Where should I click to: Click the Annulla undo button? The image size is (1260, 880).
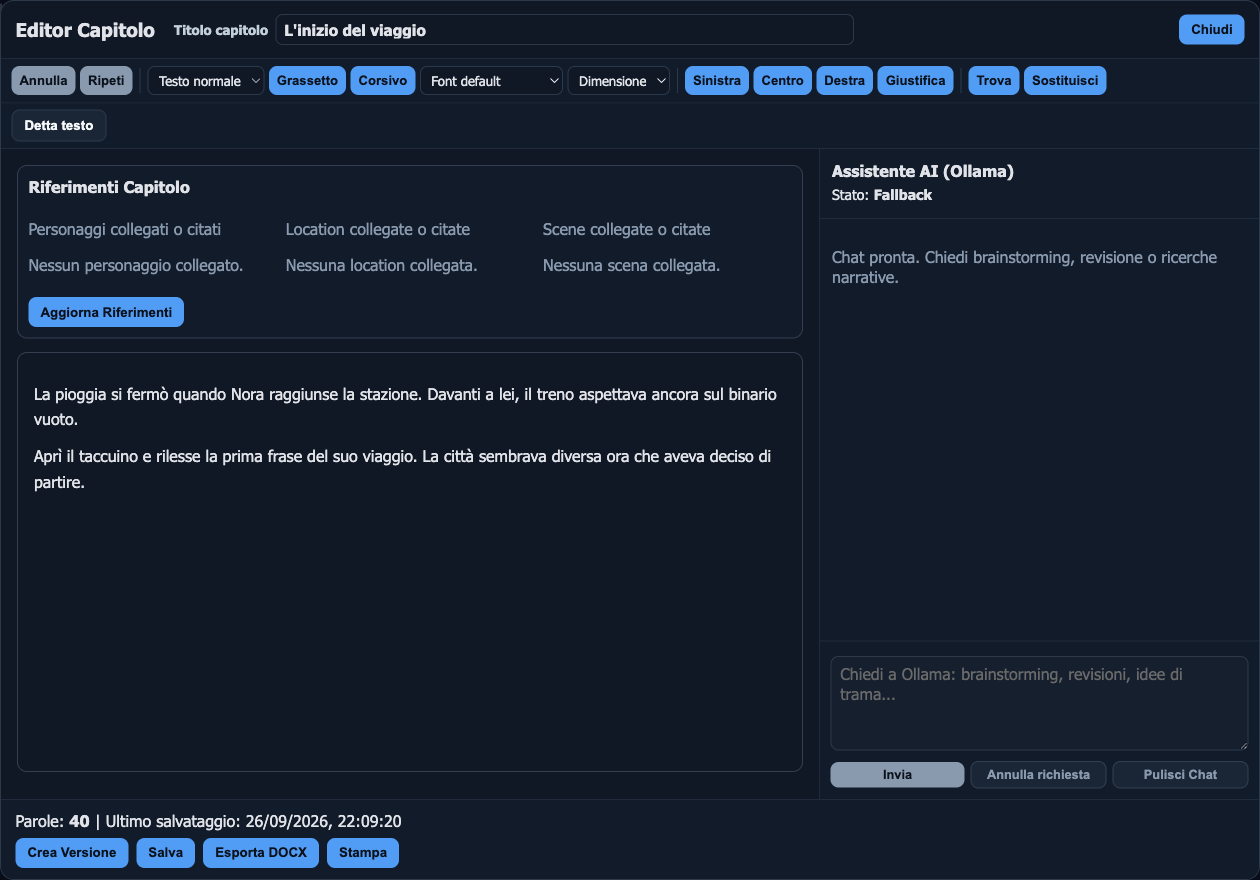tap(44, 81)
